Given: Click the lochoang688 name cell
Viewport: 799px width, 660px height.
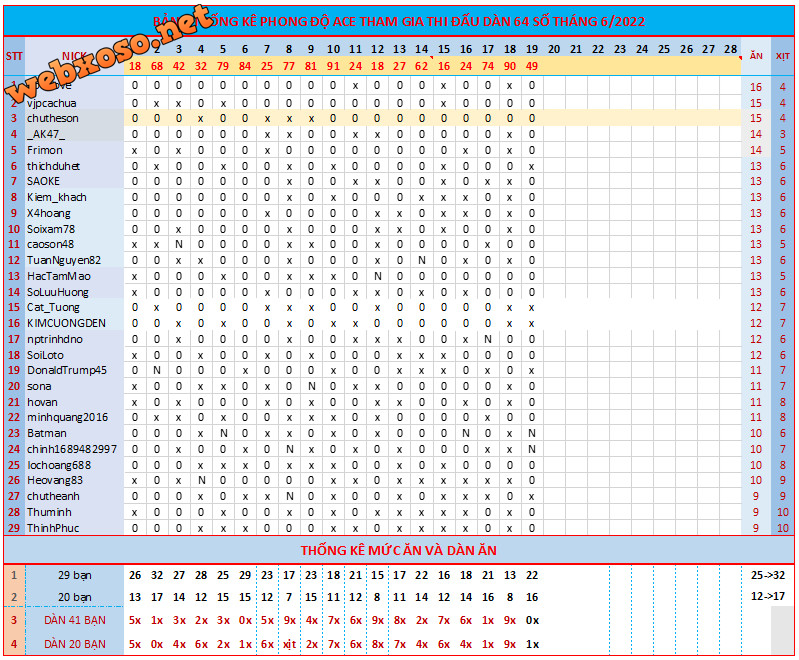Looking at the screenshot, I should pos(59,465).
